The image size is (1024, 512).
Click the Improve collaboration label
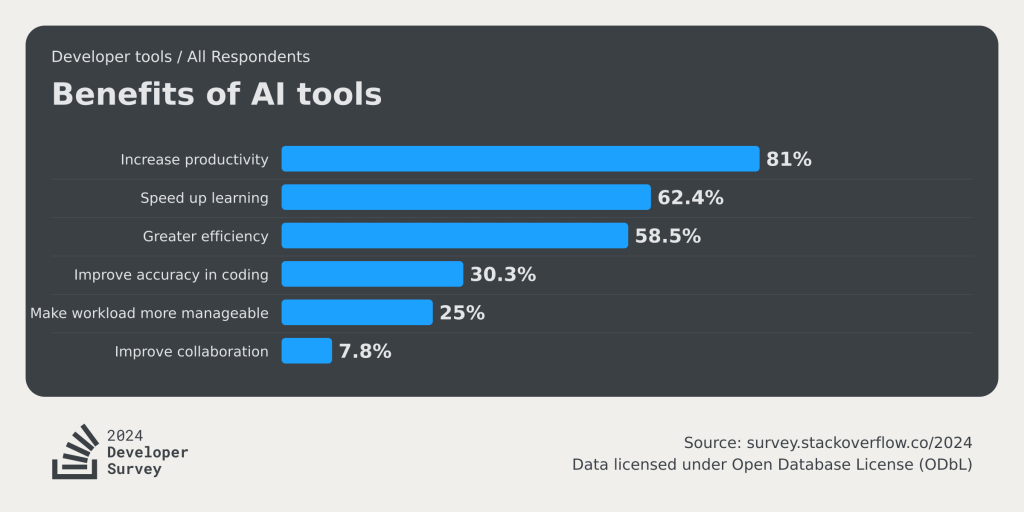coord(191,351)
